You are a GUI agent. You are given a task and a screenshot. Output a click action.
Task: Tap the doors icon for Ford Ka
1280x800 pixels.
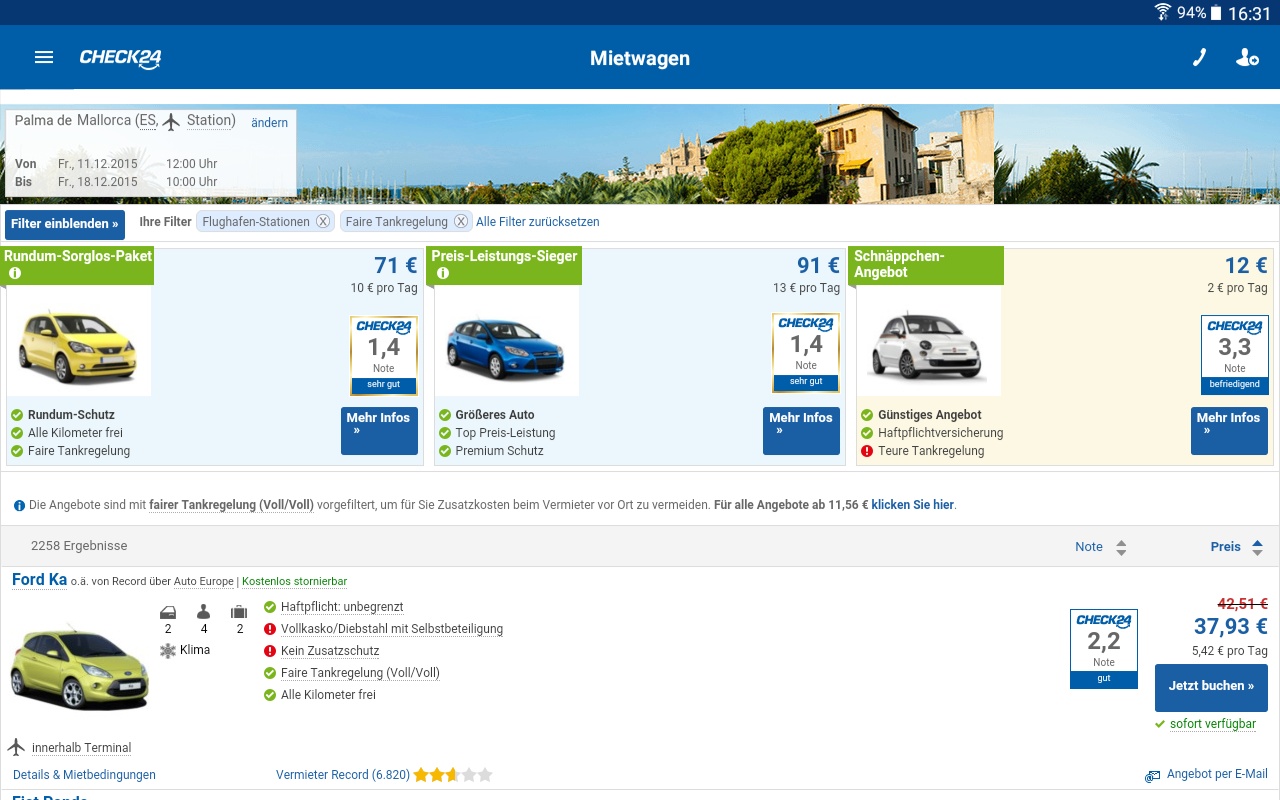(x=168, y=611)
